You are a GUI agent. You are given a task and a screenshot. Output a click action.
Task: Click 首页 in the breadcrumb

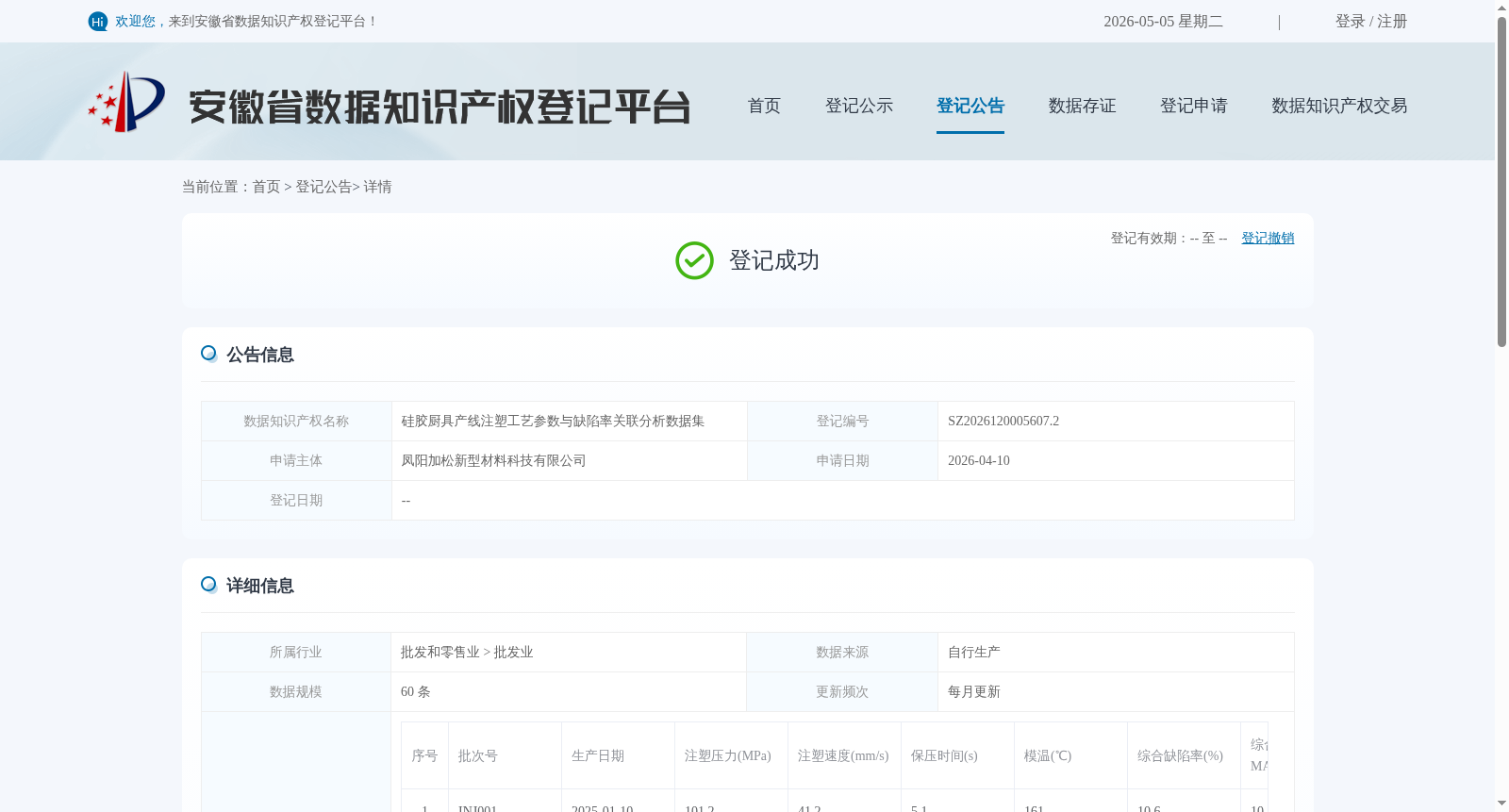tap(266, 187)
